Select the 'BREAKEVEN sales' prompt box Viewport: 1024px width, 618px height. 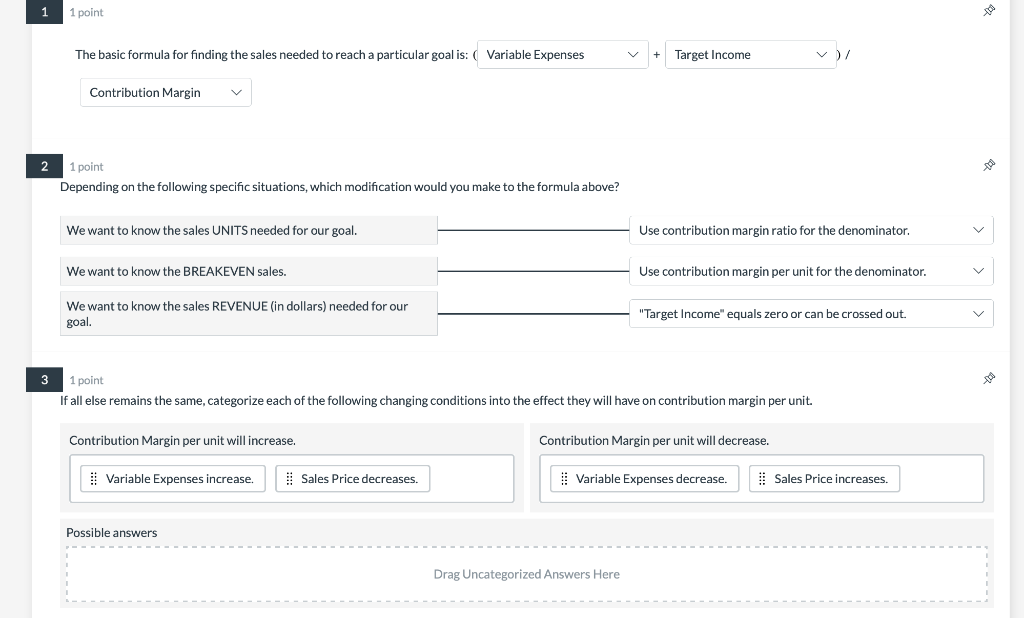tap(249, 271)
